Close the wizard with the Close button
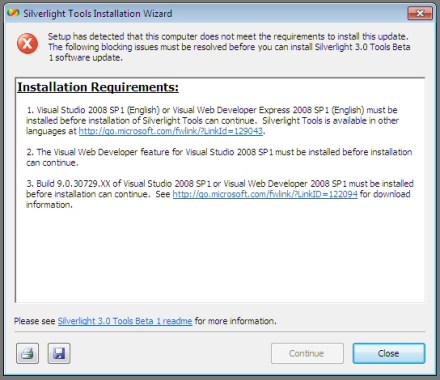The height and width of the screenshot is (380, 440). pos(389,353)
